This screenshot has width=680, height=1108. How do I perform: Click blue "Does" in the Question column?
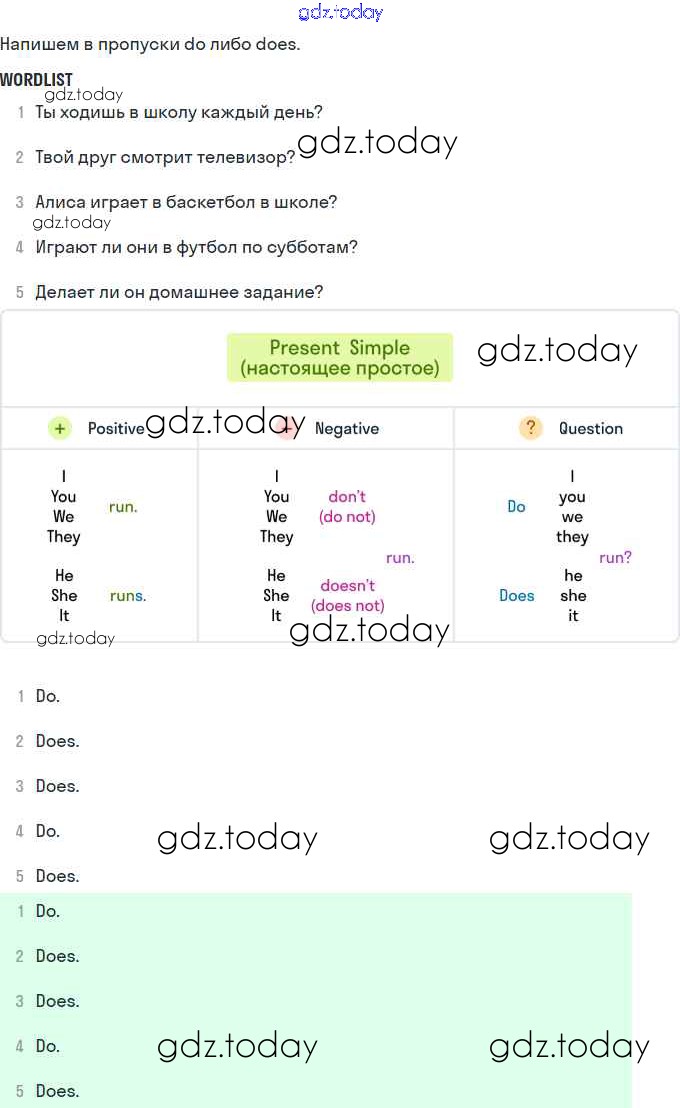click(x=516, y=596)
